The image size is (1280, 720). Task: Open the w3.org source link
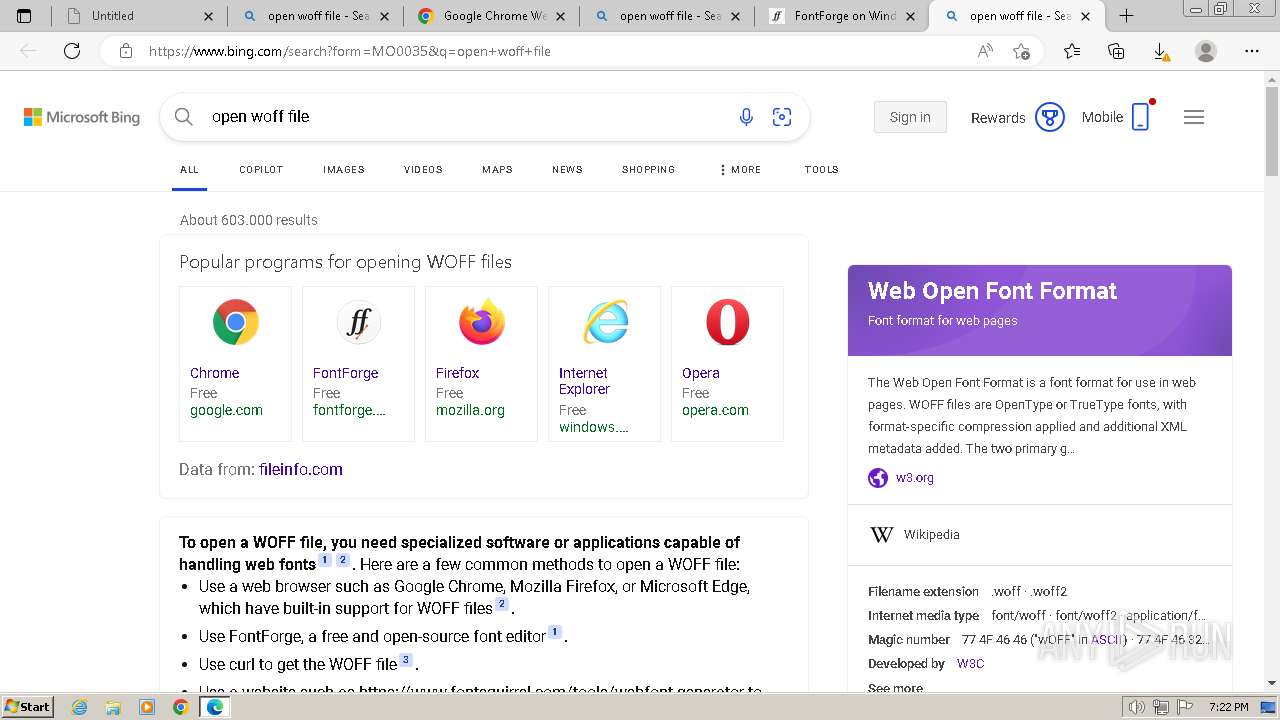click(914, 478)
